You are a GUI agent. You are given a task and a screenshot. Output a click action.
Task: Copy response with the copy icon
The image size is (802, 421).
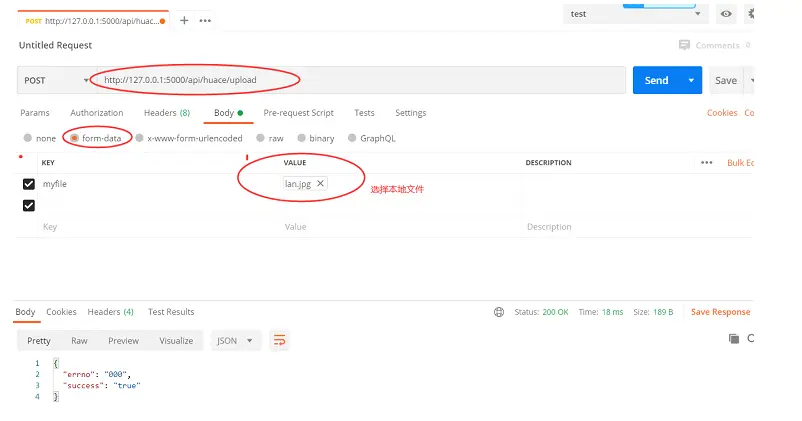point(733,338)
